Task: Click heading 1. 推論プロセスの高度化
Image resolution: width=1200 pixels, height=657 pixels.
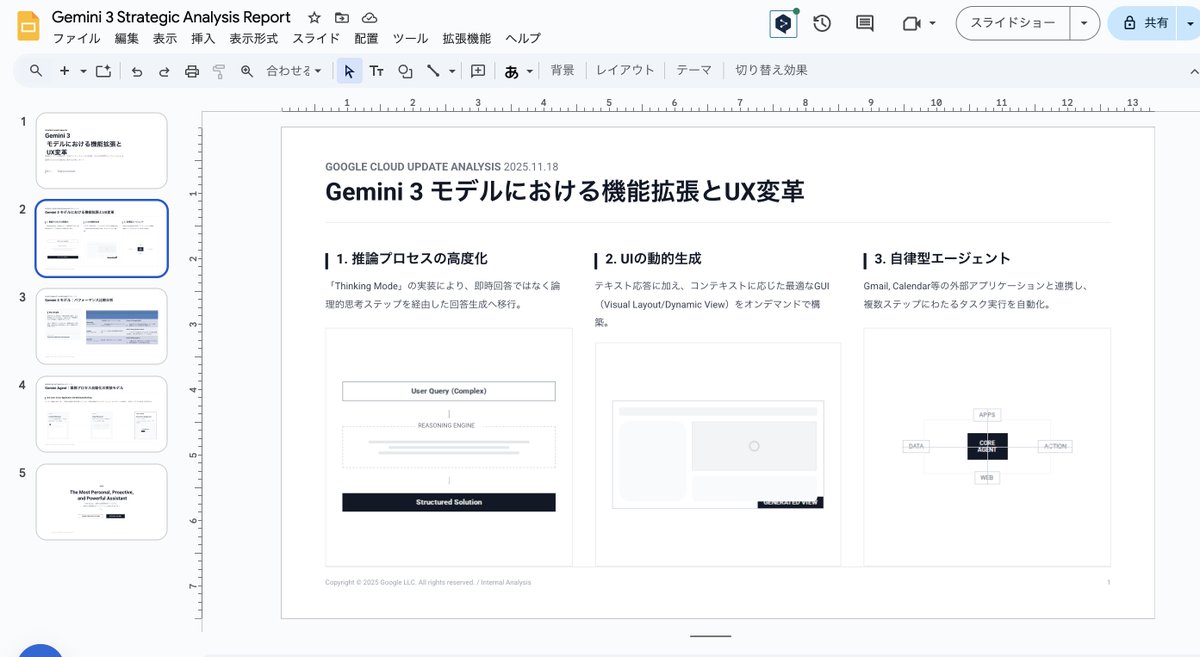Action: 412,259
